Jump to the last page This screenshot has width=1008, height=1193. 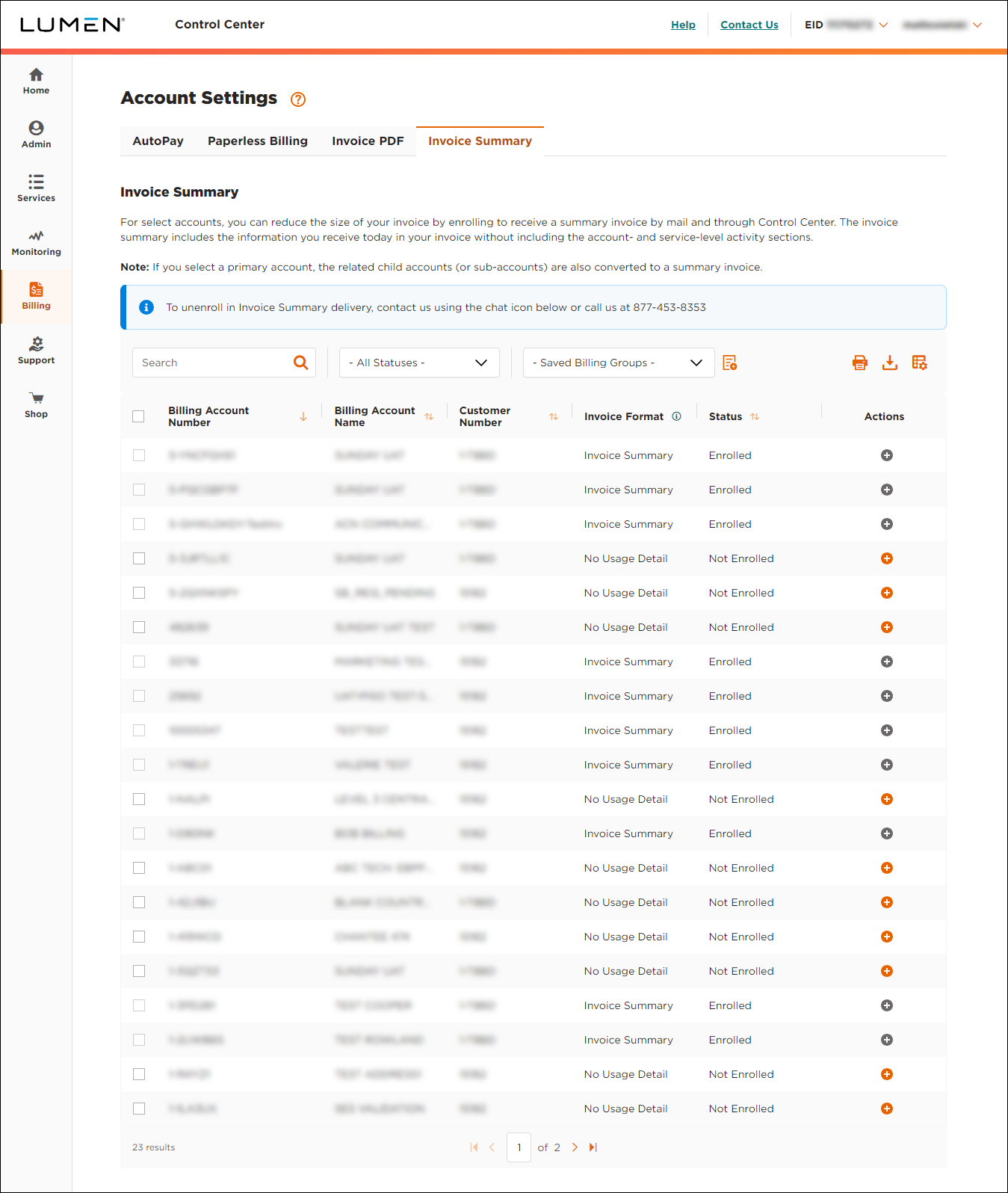(593, 1147)
